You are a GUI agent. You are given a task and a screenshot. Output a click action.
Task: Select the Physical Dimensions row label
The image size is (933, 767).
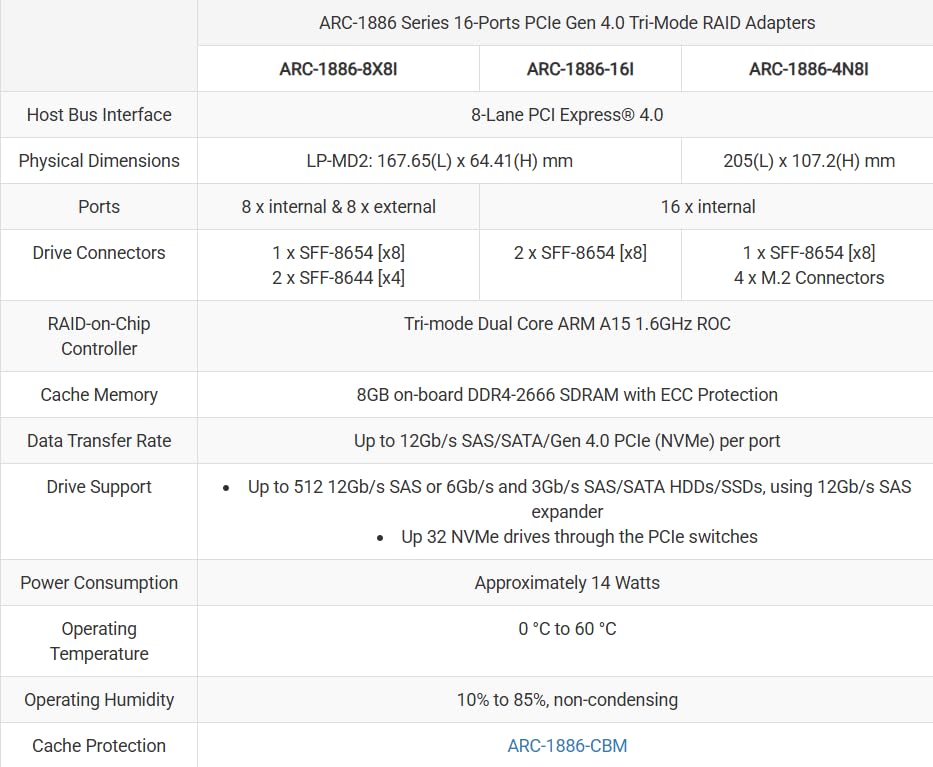(99, 161)
